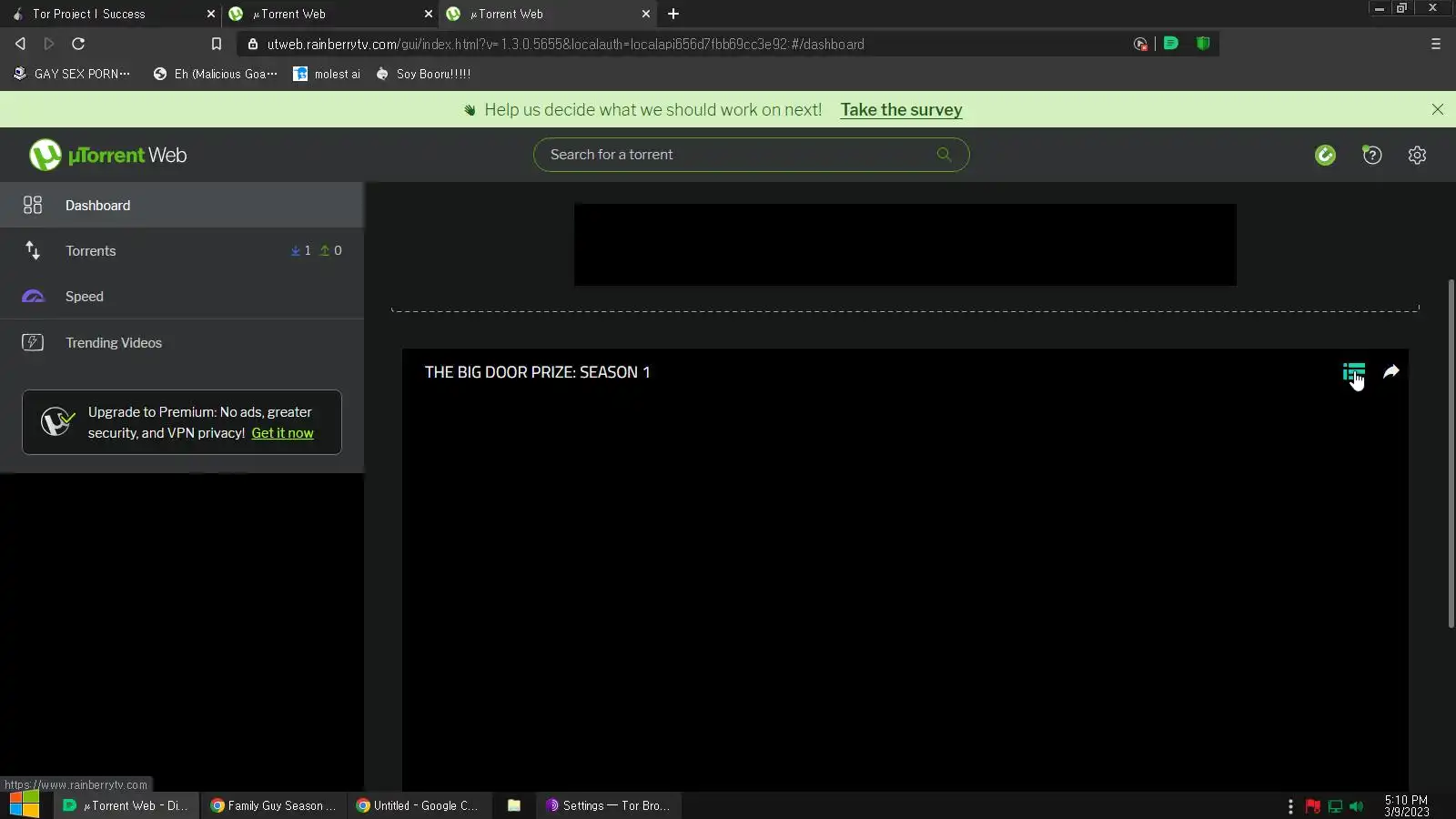1456x819 pixels.
Task: Click the Dashboard grid icon in the sidebar
Action: click(33, 205)
